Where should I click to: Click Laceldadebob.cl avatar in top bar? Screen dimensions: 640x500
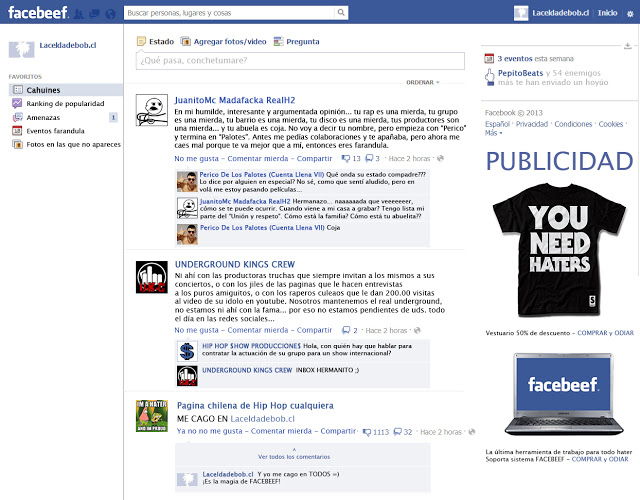click(521, 13)
